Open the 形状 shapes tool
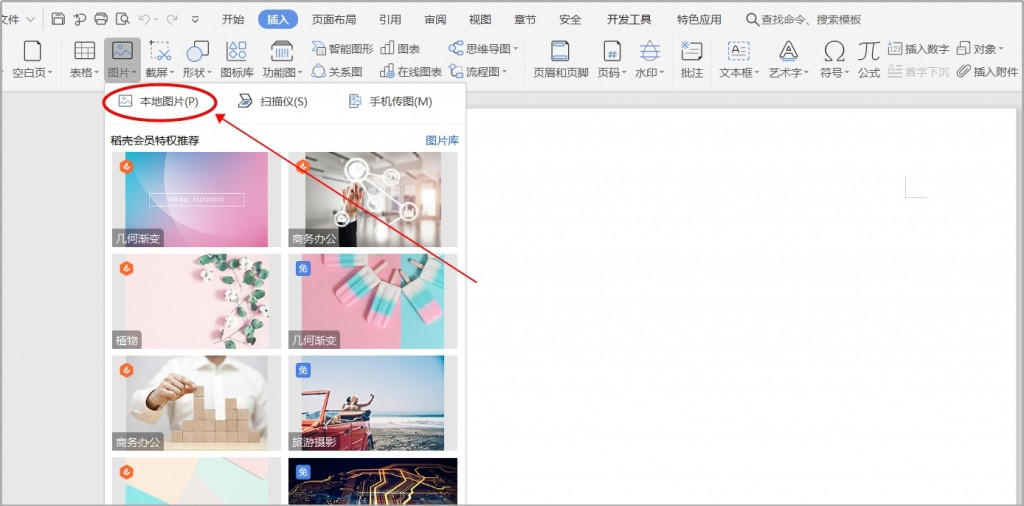 (197, 59)
